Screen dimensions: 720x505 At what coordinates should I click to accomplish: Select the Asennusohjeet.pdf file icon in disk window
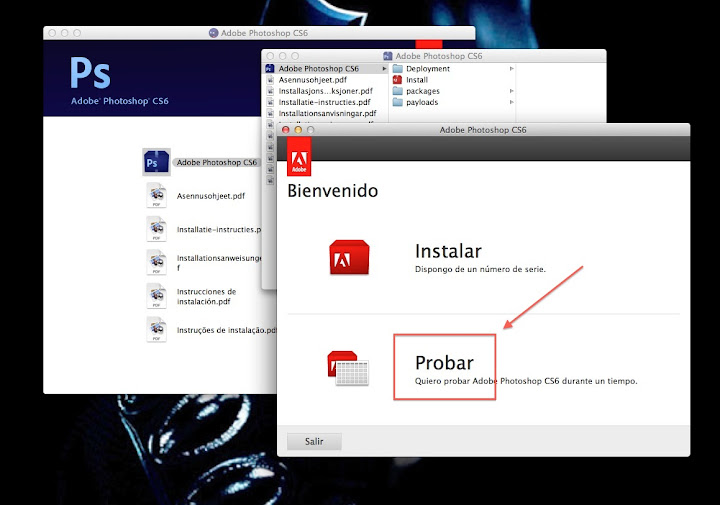pos(157,195)
